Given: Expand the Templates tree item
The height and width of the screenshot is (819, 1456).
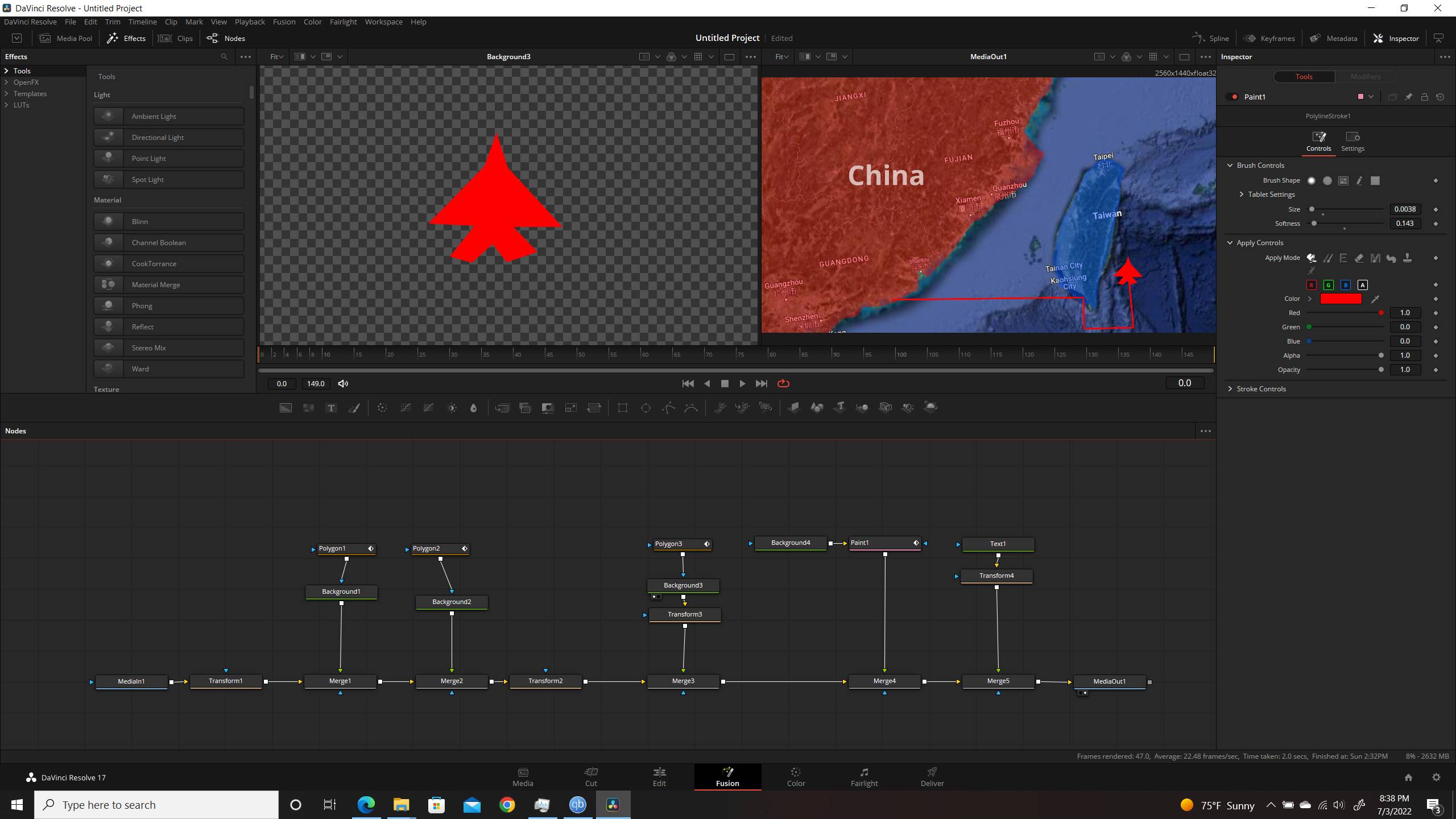Looking at the screenshot, I should (6, 94).
